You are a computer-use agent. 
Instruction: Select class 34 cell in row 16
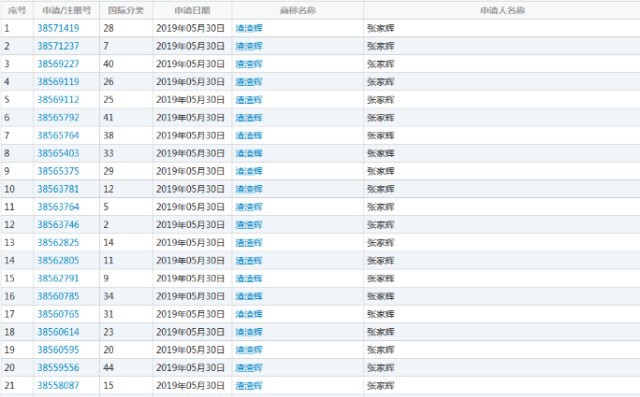tap(126, 296)
